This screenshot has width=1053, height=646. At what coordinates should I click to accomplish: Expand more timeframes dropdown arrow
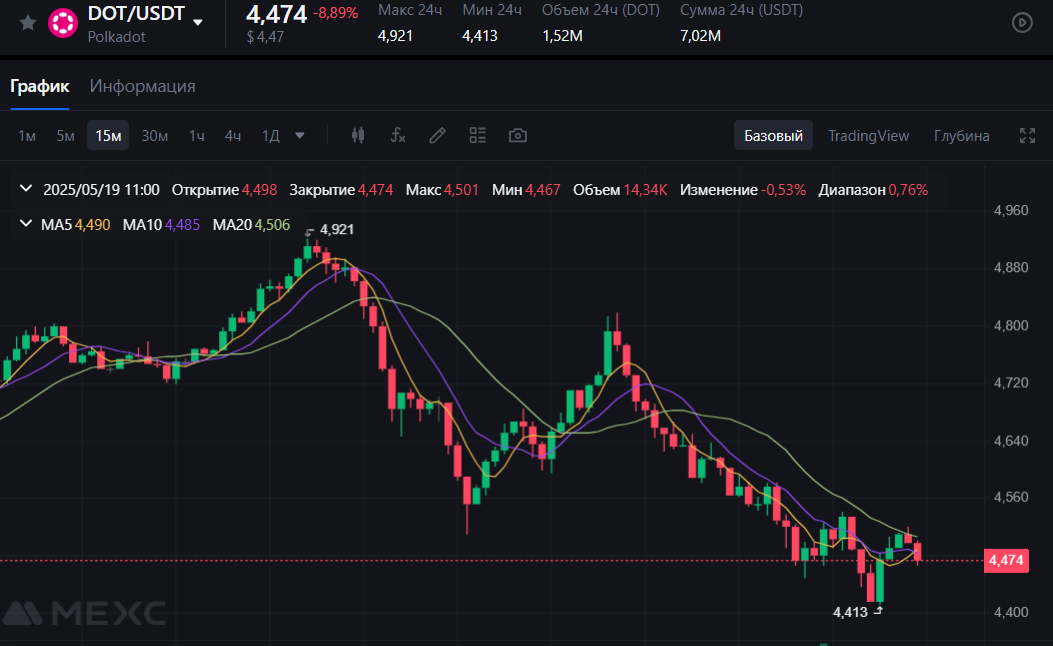300,136
